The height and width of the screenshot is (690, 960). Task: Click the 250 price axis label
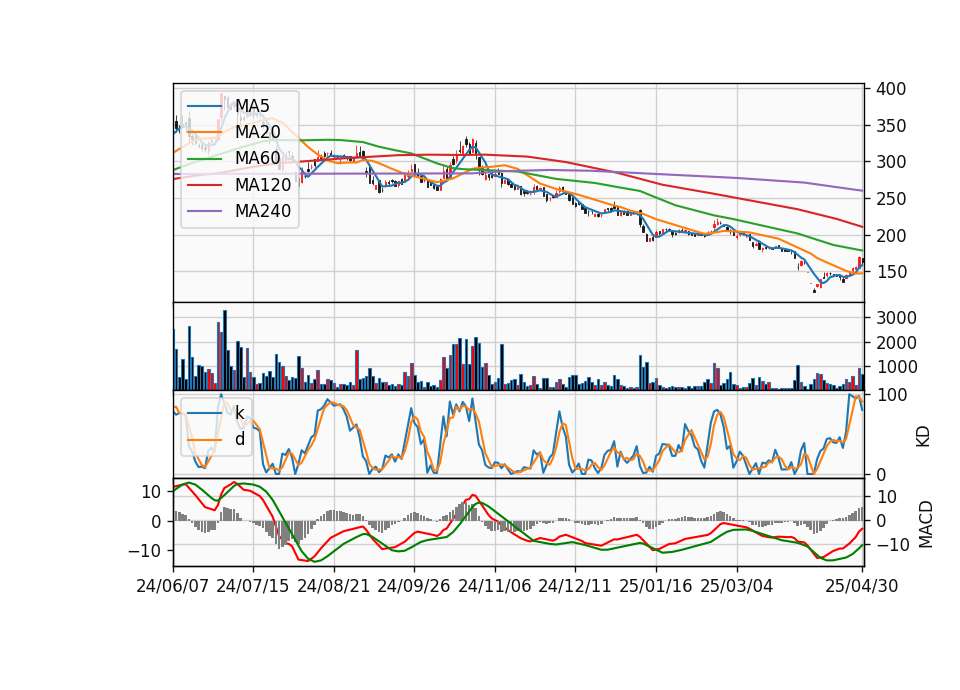click(891, 199)
